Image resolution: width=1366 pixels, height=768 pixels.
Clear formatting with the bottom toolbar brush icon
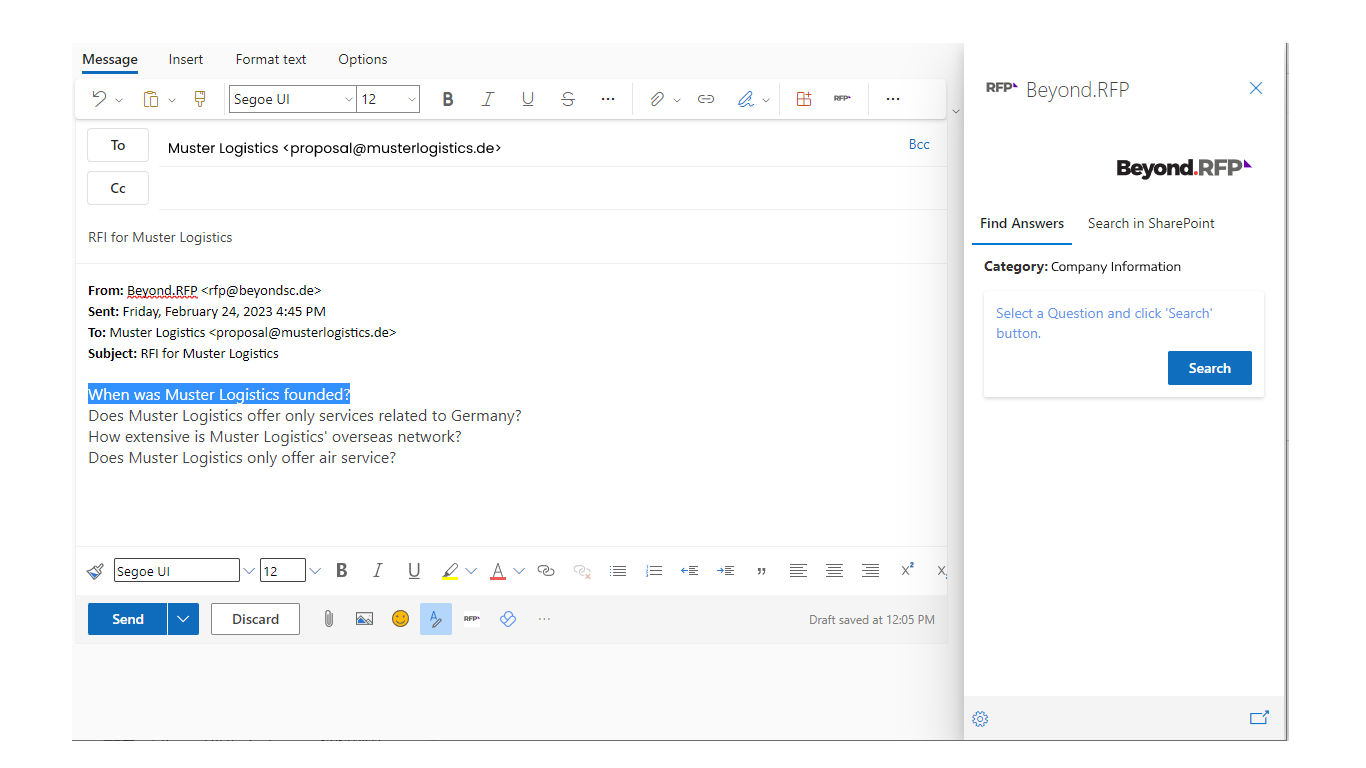[96, 571]
